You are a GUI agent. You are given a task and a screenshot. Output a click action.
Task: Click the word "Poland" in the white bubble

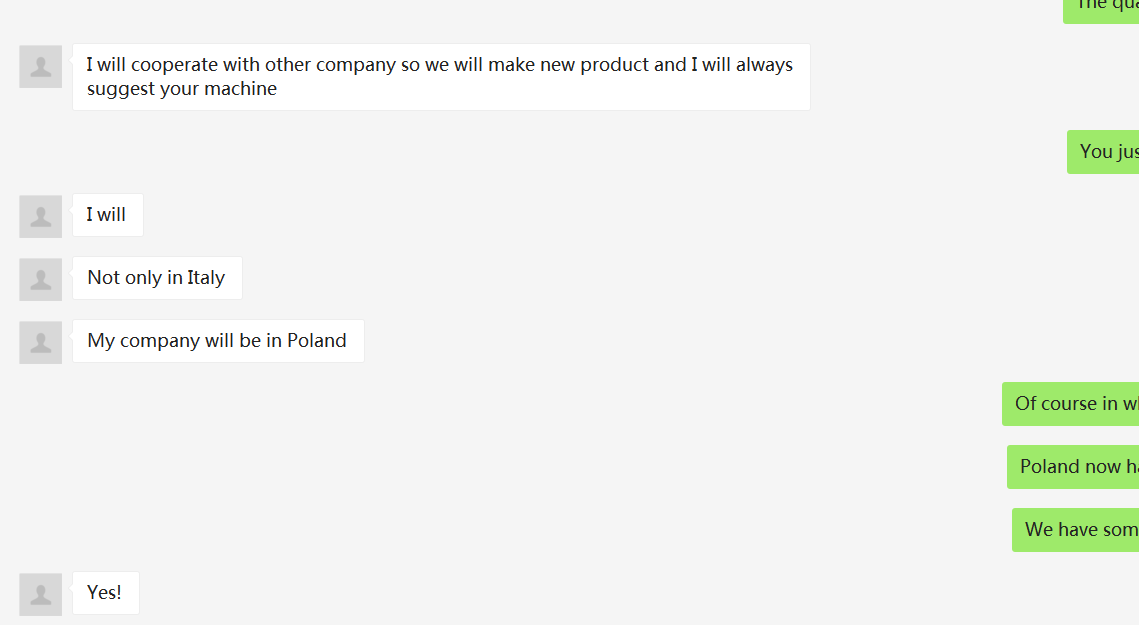pyautogui.click(x=316, y=341)
